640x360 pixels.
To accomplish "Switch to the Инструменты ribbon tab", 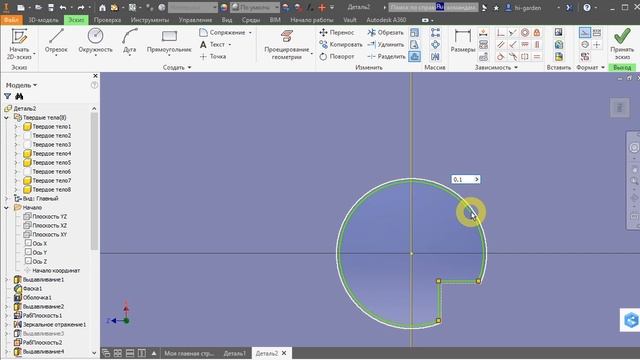I will (150, 20).
